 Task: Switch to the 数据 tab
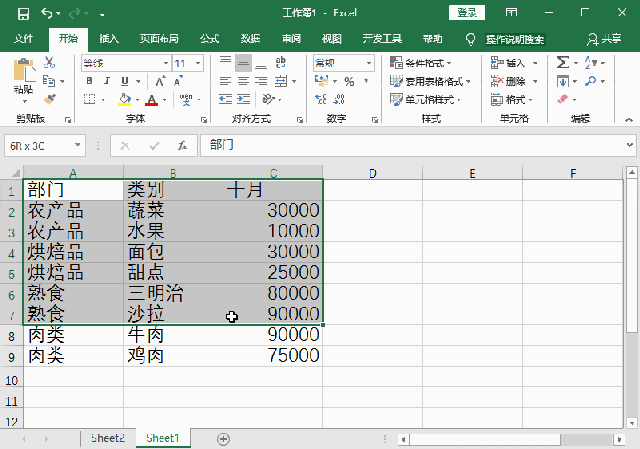(x=250, y=39)
